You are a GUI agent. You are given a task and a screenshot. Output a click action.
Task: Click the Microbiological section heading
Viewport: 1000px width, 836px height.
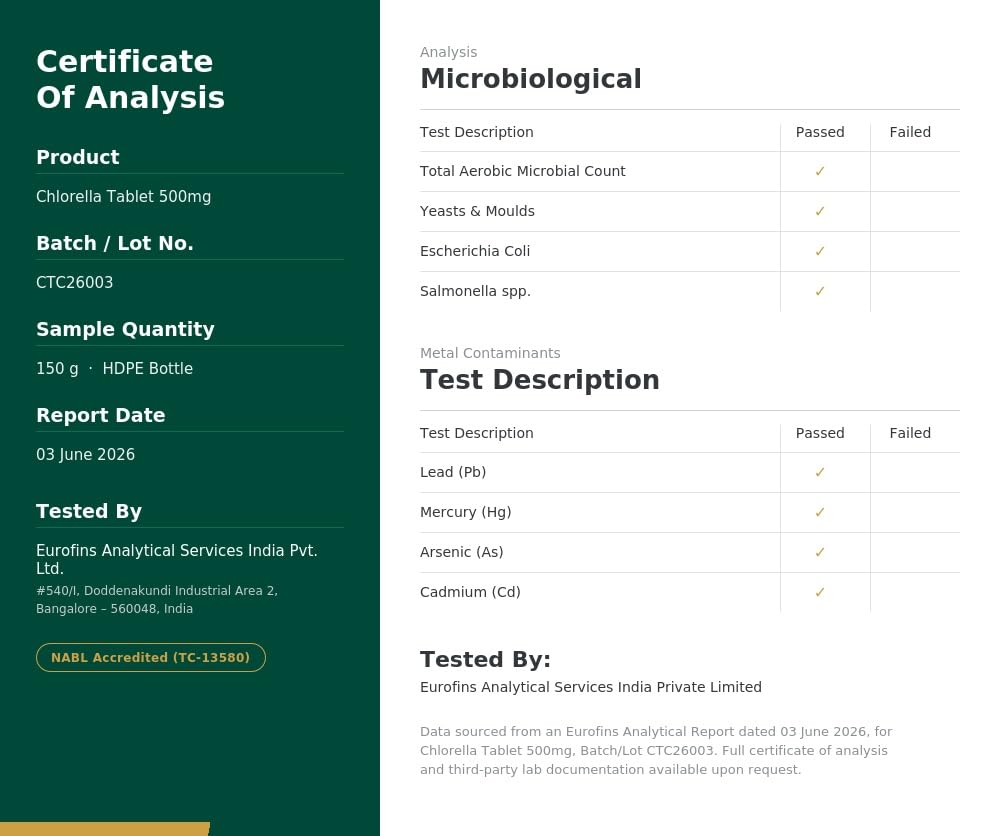(531, 79)
